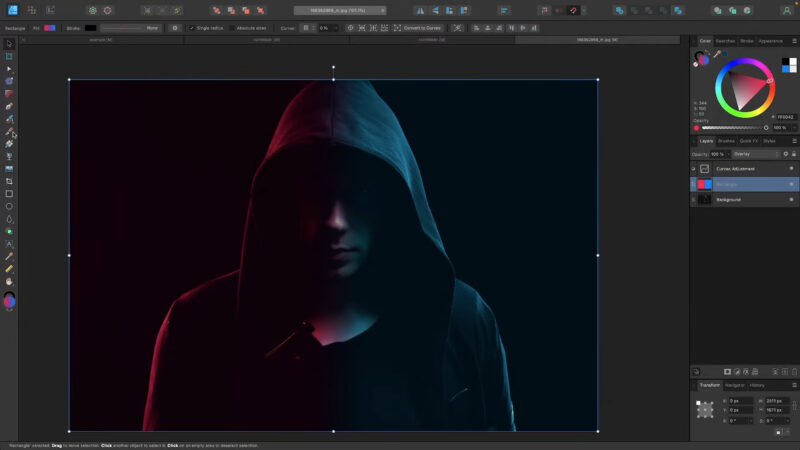Hide the Curves Adjustment layer

[791, 168]
